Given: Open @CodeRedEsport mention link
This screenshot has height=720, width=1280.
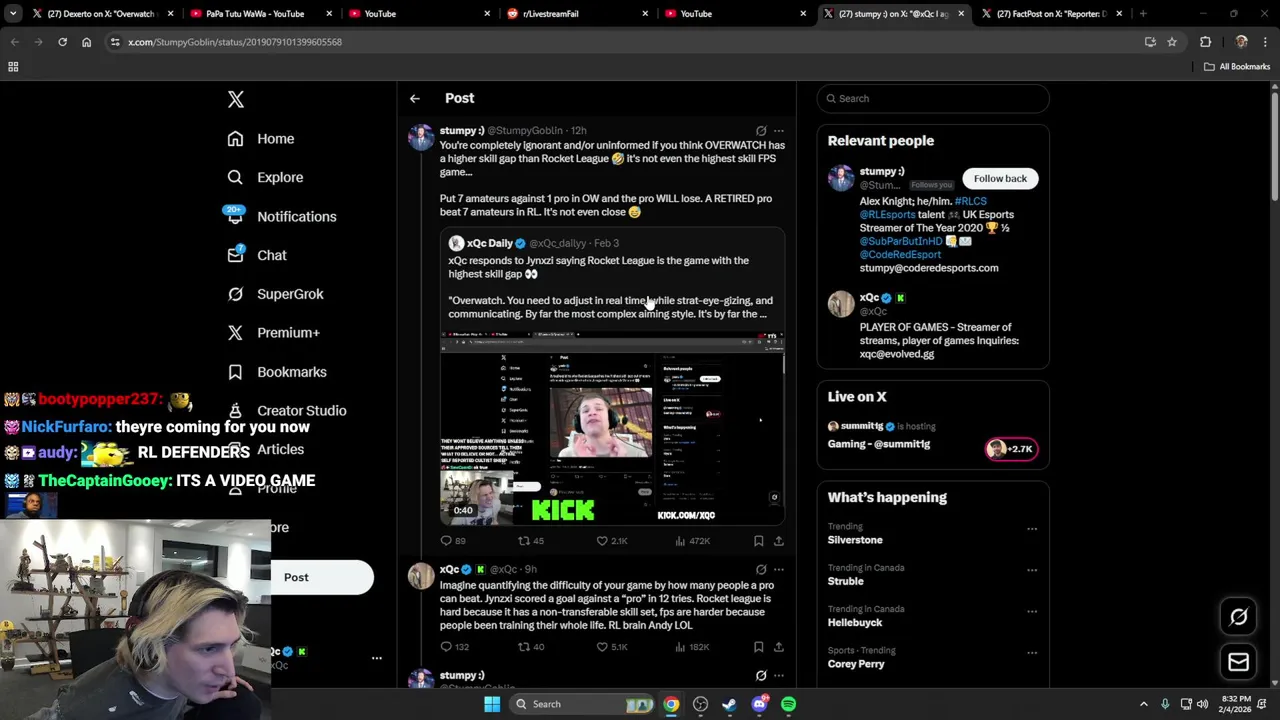Looking at the screenshot, I should tap(900, 254).
